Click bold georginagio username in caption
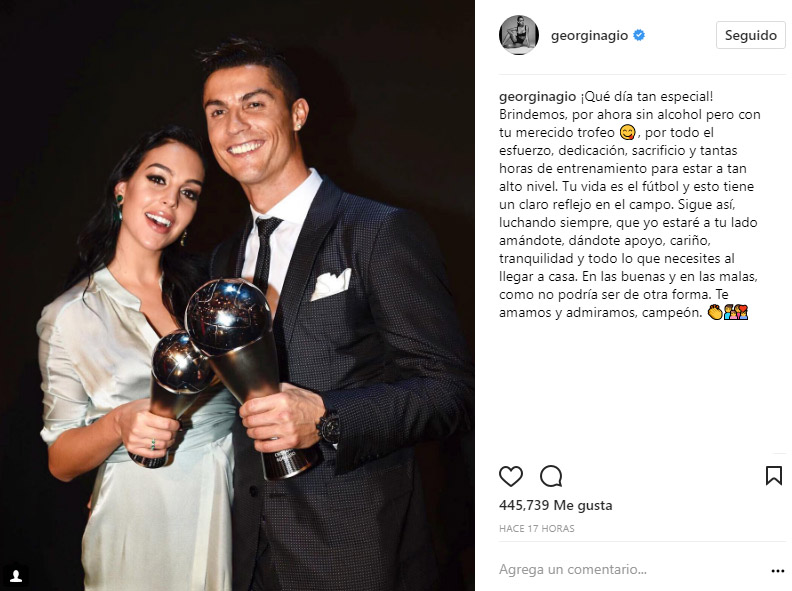Screen dimensions: 792x591 pos(537,96)
